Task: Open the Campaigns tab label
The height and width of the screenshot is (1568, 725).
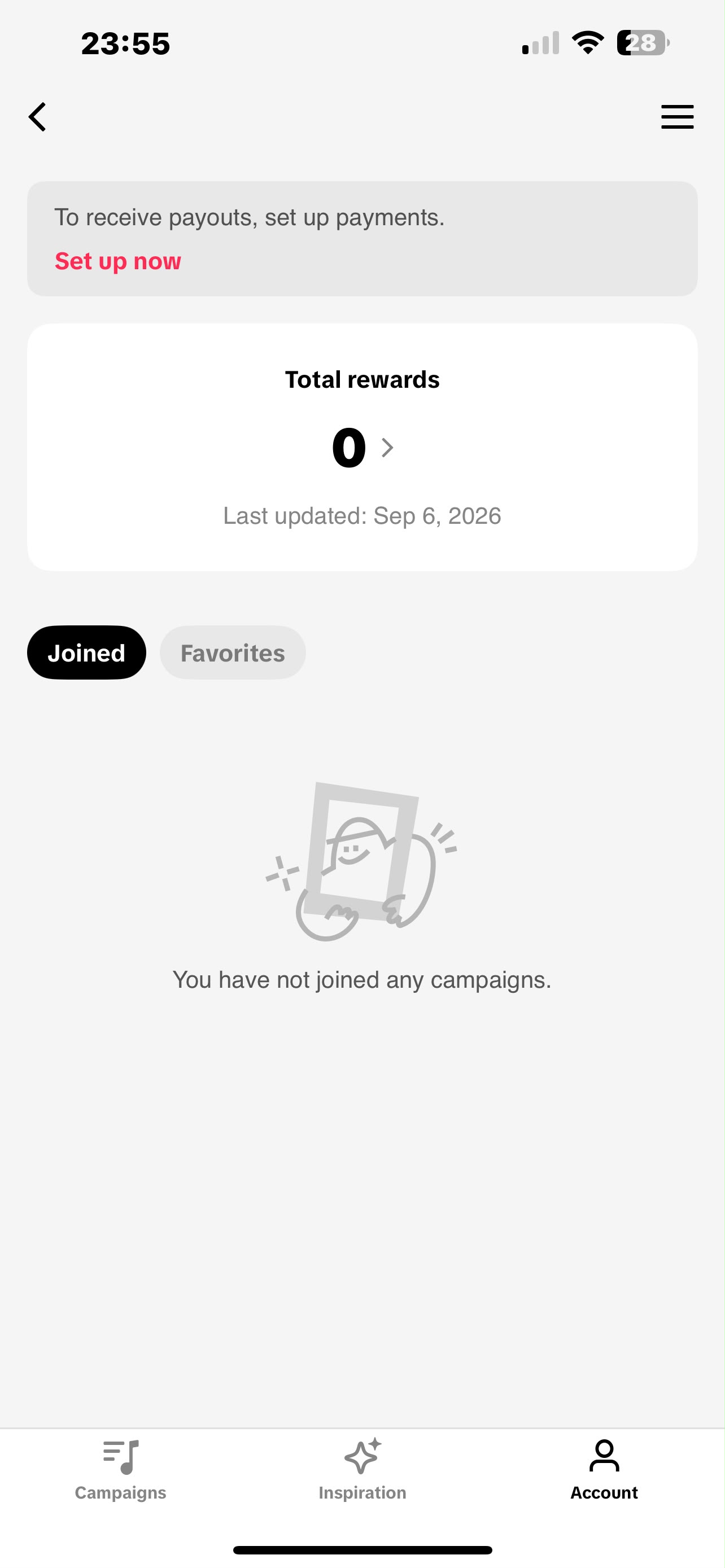Action: (x=120, y=1492)
